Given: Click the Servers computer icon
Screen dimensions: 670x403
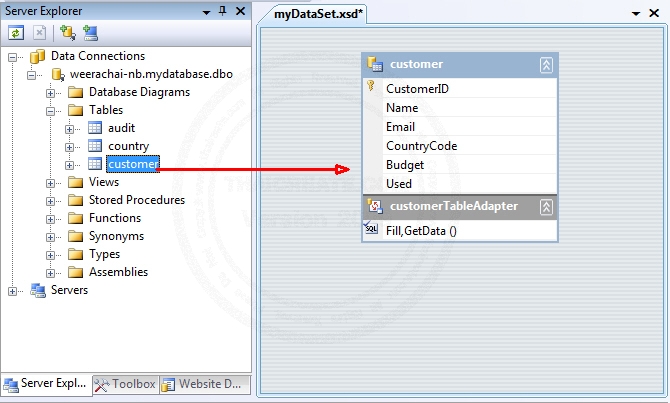Looking at the screenshot, I should 38,290.
